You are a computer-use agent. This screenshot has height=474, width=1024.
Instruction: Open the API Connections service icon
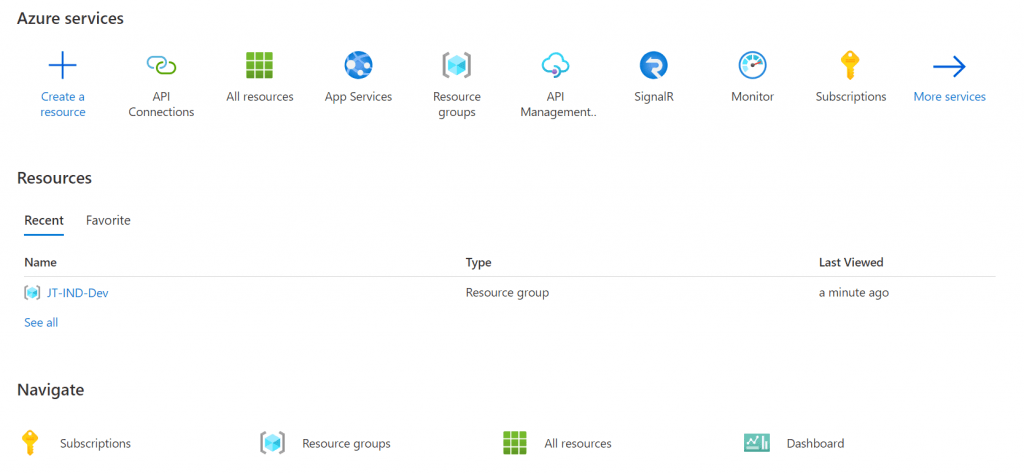161,65
